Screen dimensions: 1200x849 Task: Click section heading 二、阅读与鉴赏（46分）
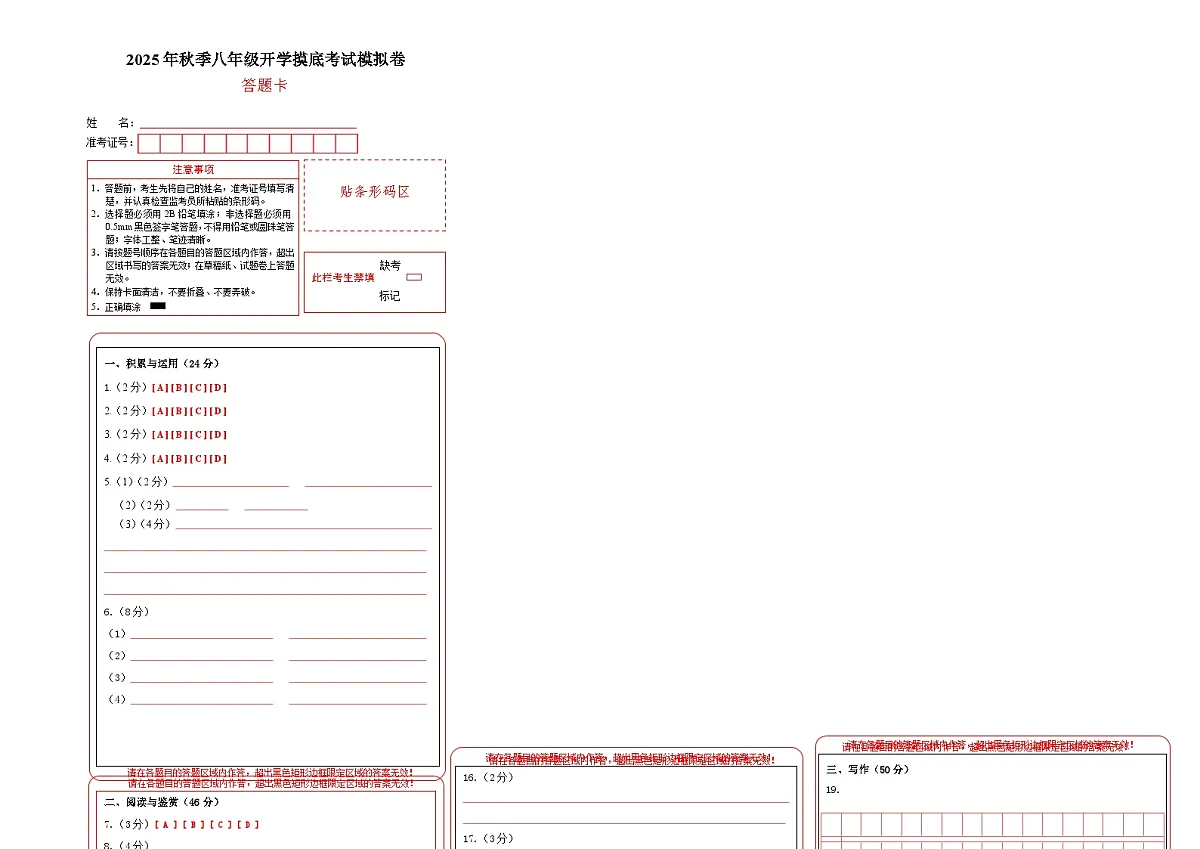pyautogui.click(x=162, y=802)
